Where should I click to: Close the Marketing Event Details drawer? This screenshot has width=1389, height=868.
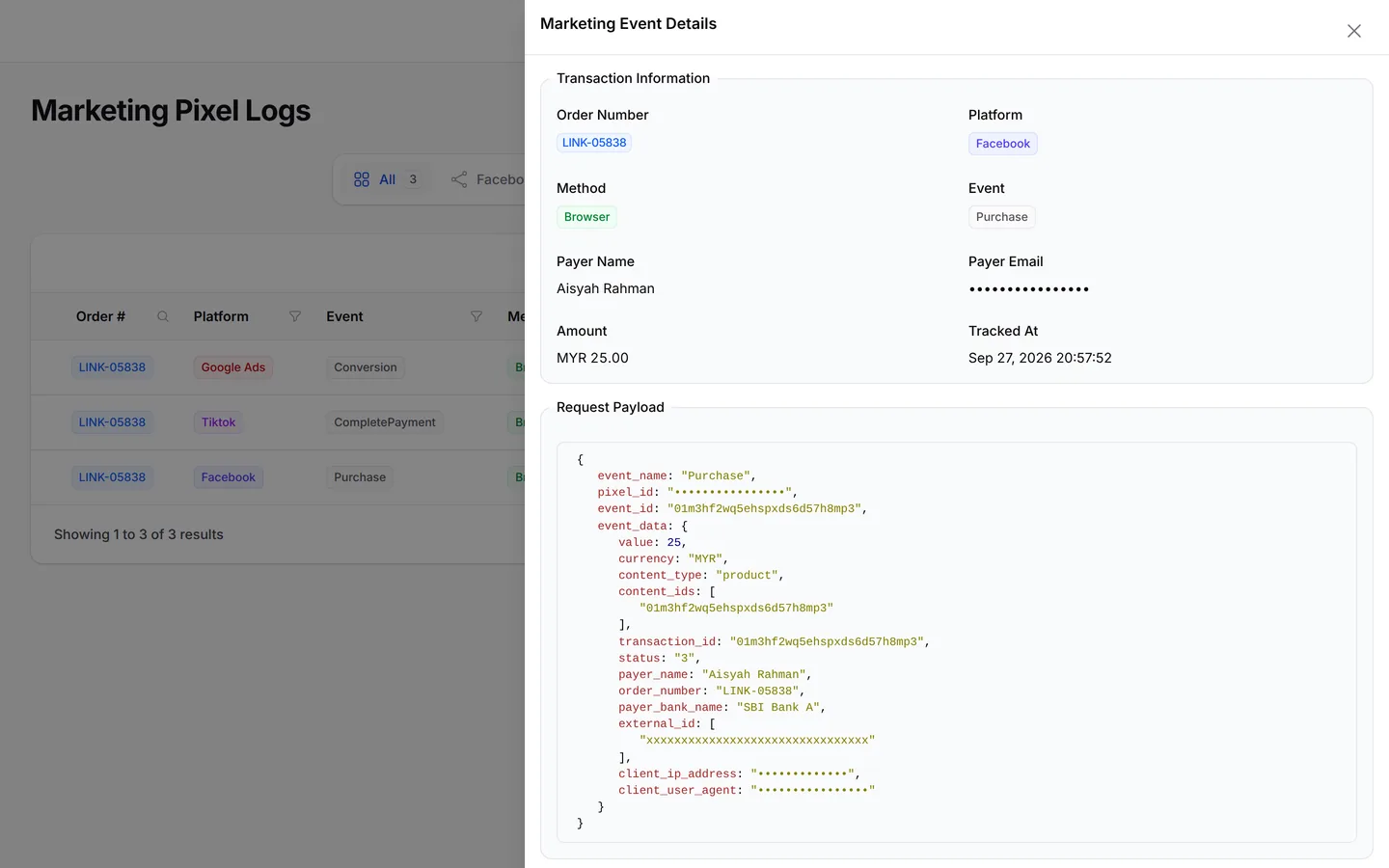click(x=1354, y=31)
